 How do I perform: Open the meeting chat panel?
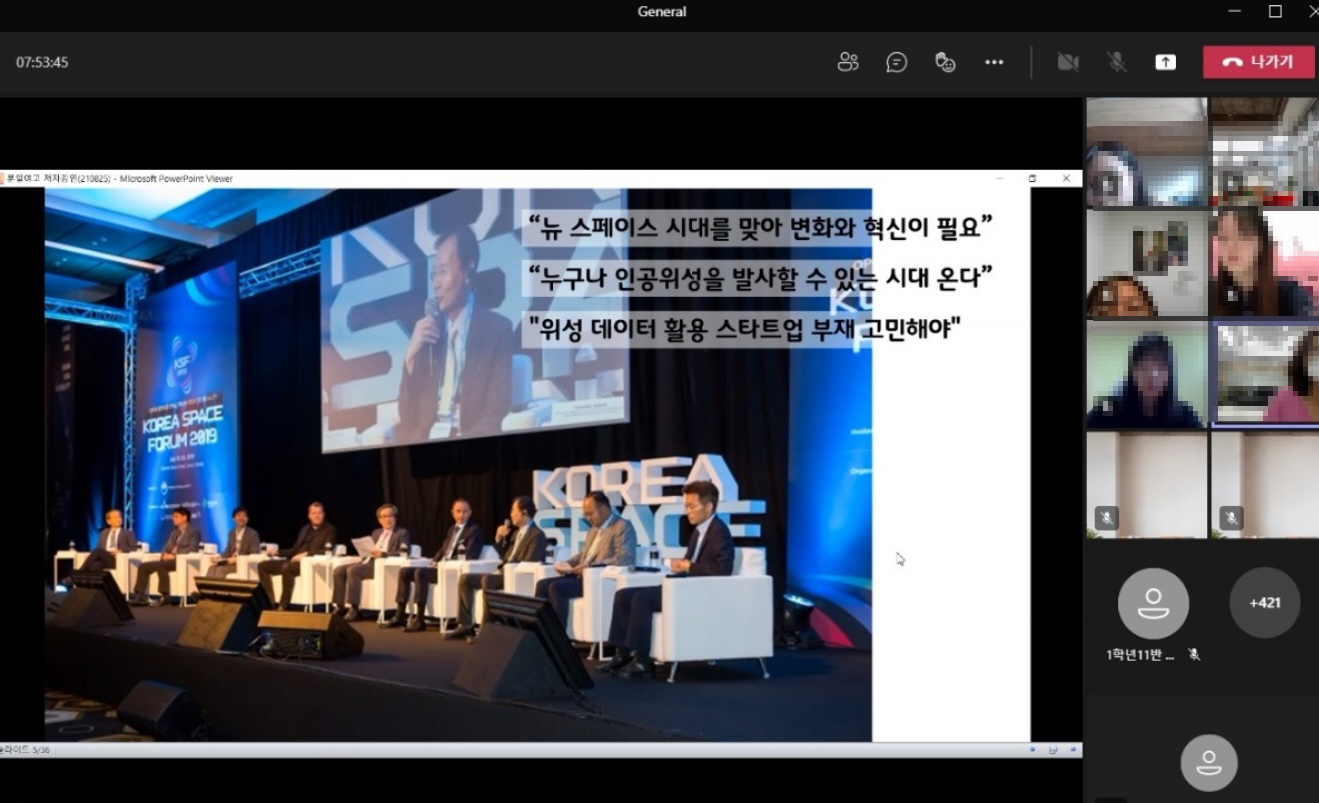897,62
